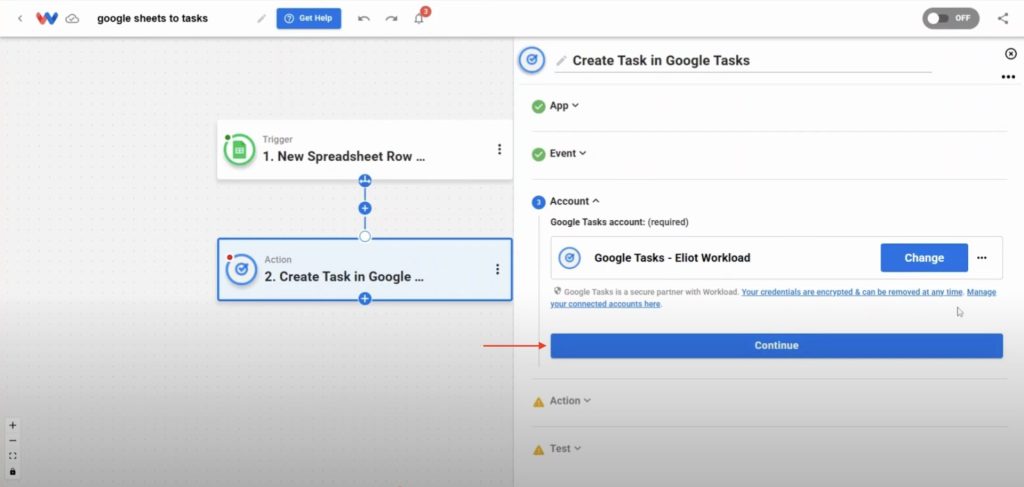The height and width of the screenshot is (487, 1024).
Task: Click the Continue button
Action: (776, 346)
